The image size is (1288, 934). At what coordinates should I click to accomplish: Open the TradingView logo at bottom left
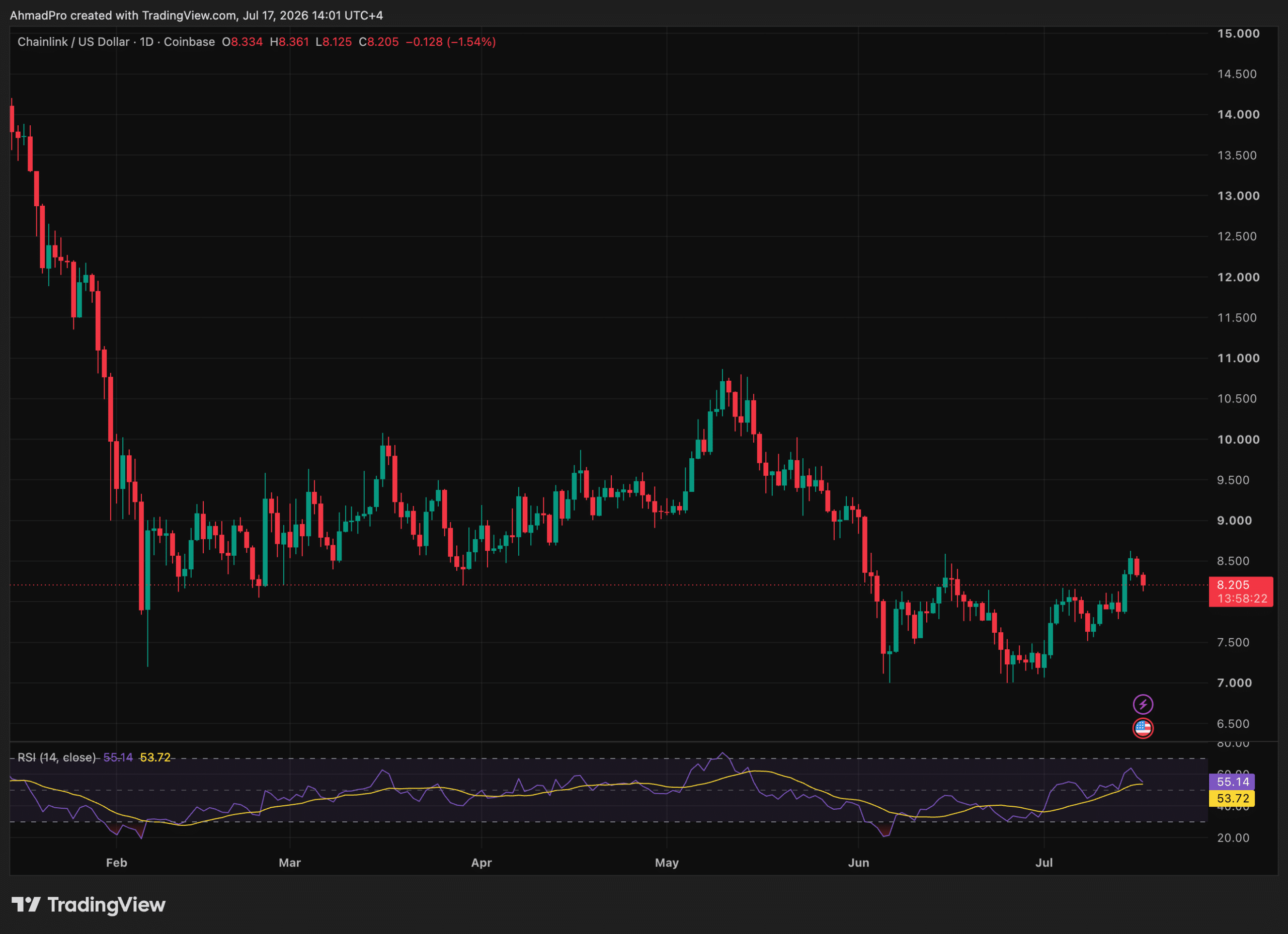pyautogui.click(x=89, y=904)
